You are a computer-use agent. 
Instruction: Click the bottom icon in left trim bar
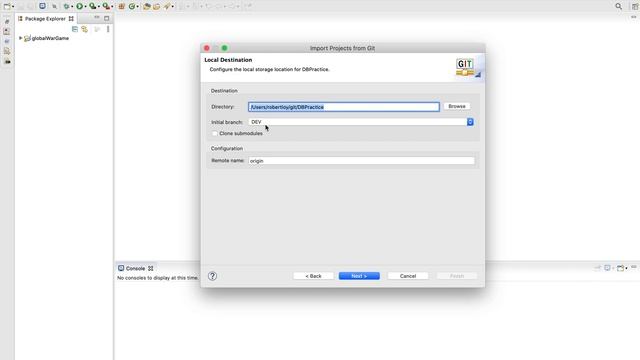tap(7, 61)
